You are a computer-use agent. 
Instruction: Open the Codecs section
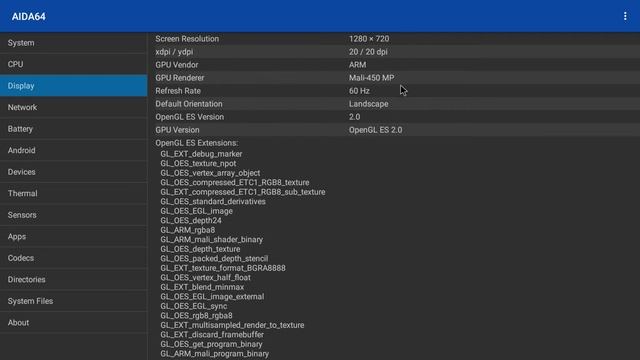(x=73, y=258)
